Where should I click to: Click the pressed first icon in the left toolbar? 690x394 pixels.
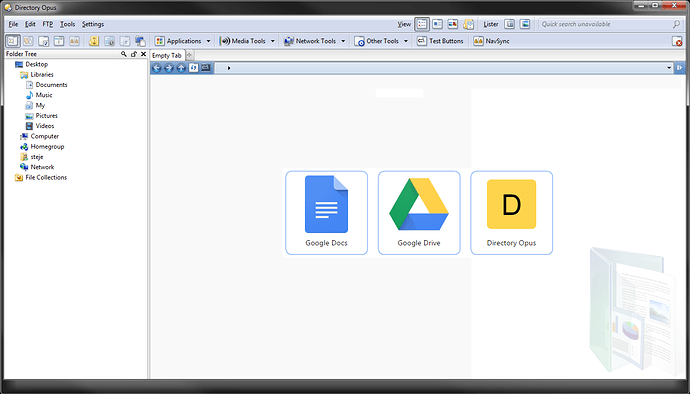(x=13, y=41)
